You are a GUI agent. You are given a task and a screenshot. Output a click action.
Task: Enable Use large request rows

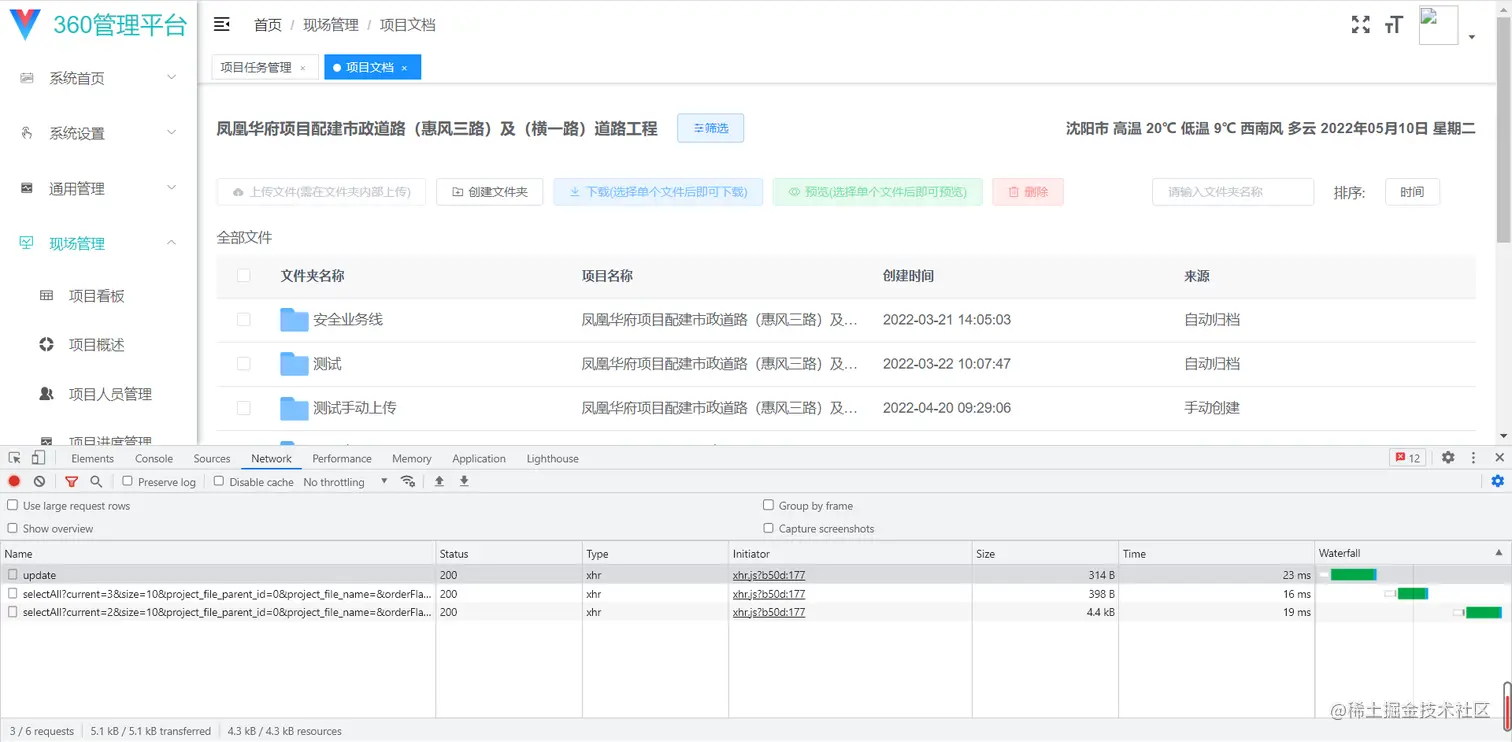tap(13, 506)
